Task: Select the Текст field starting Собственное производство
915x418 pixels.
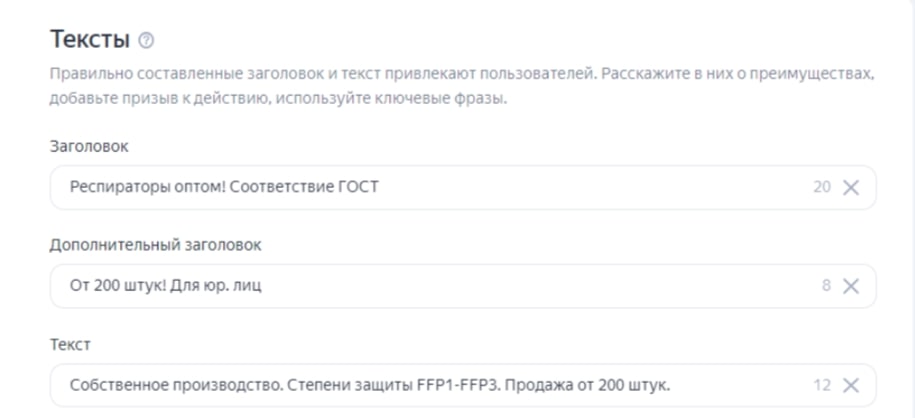Action: pos(463,385)
